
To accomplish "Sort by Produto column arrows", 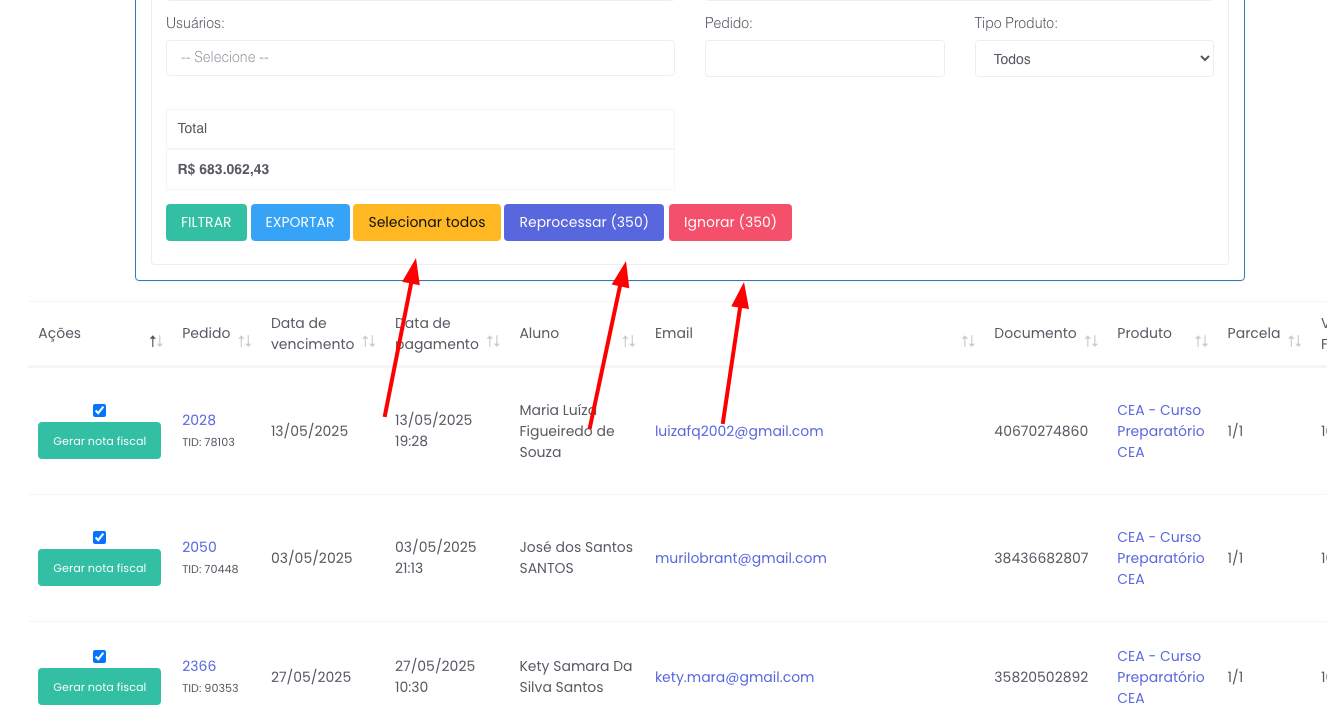I will (x=1201, y=342).
